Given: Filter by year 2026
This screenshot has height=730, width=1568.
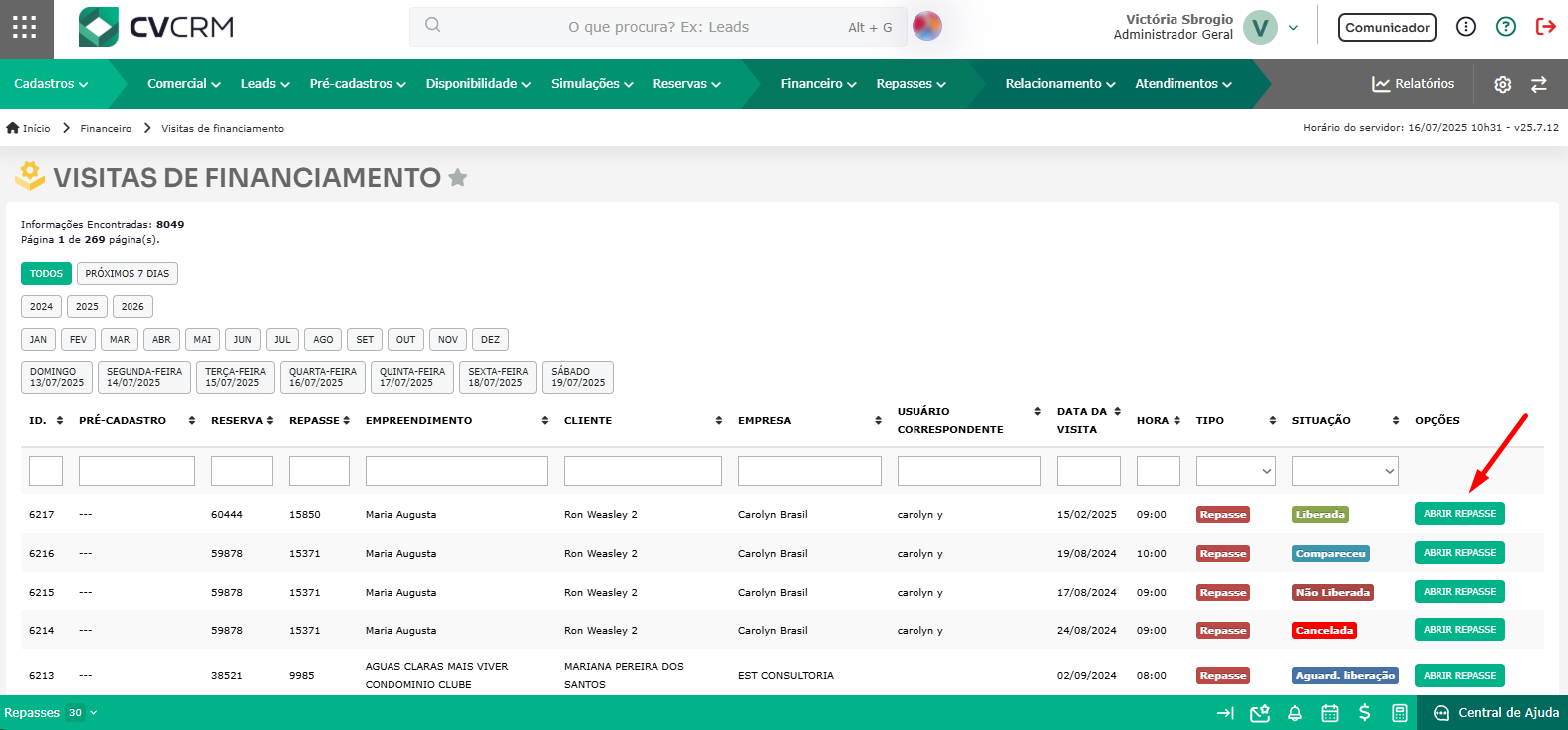Looking at the screenshot, I should point(132,307).
